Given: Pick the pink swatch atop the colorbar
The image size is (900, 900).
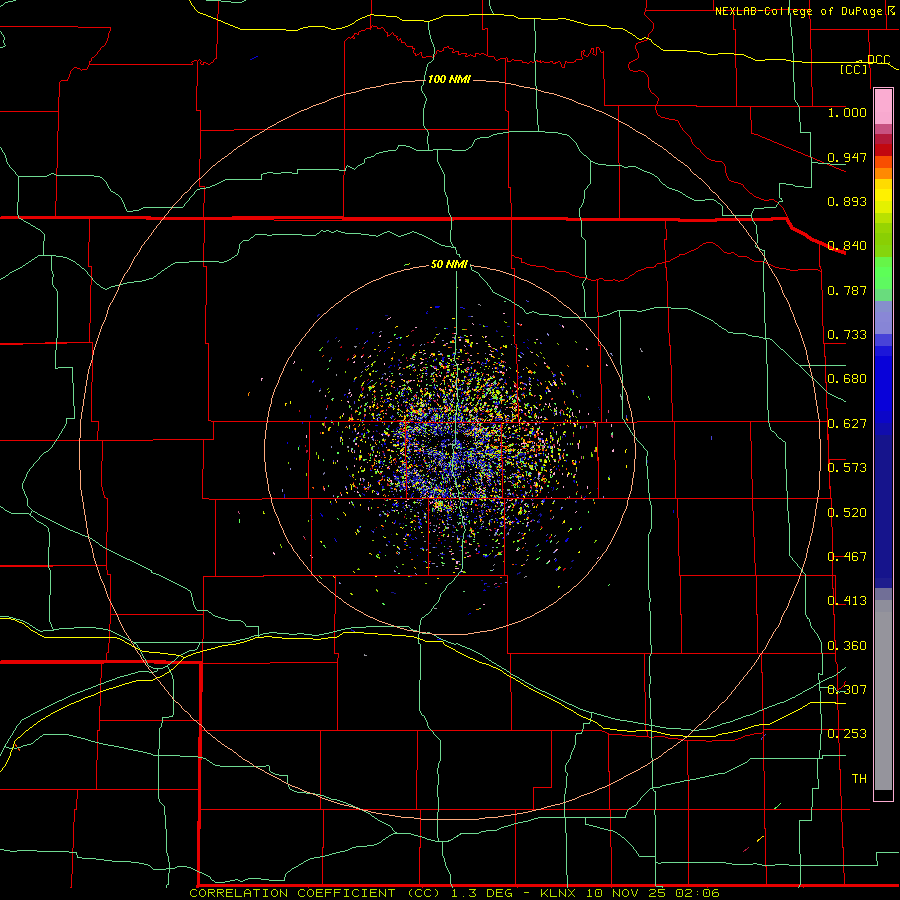Looking at the screenshot, I should [x=883, y=106].
